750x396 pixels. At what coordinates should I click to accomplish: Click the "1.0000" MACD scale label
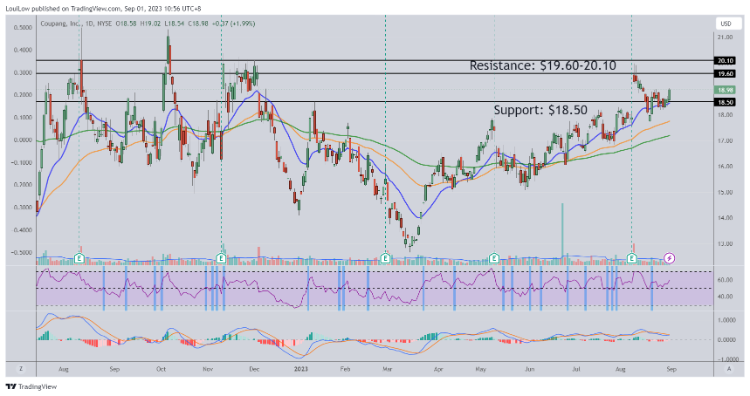coord(726,320)
